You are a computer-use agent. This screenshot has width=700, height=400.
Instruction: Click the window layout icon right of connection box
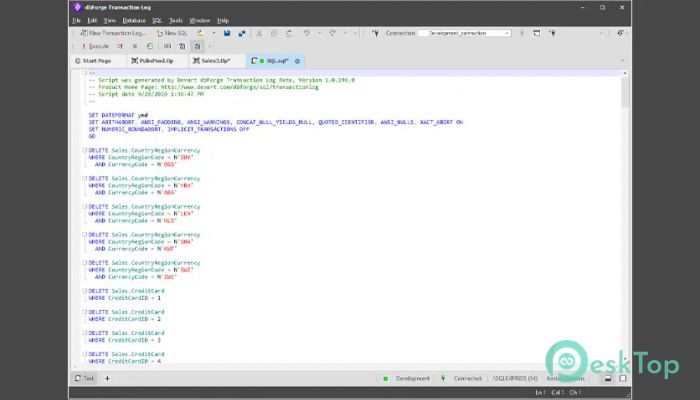[537, 33]
